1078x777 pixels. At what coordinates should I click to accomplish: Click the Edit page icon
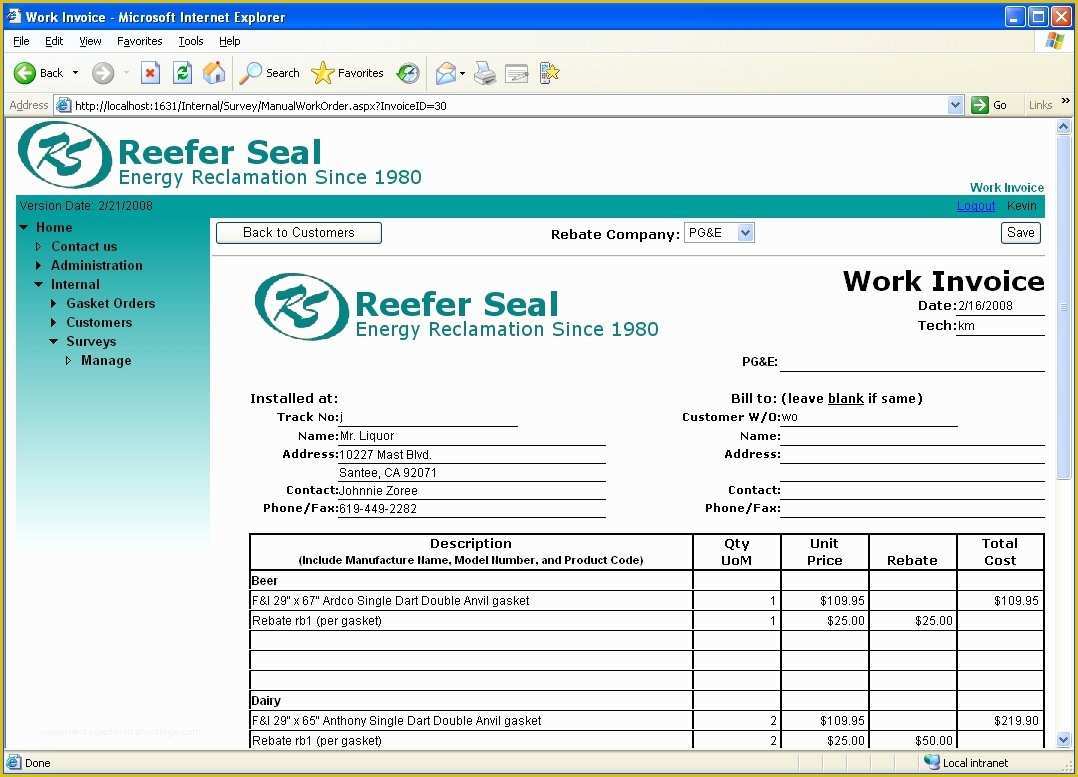tap(515, 73)
